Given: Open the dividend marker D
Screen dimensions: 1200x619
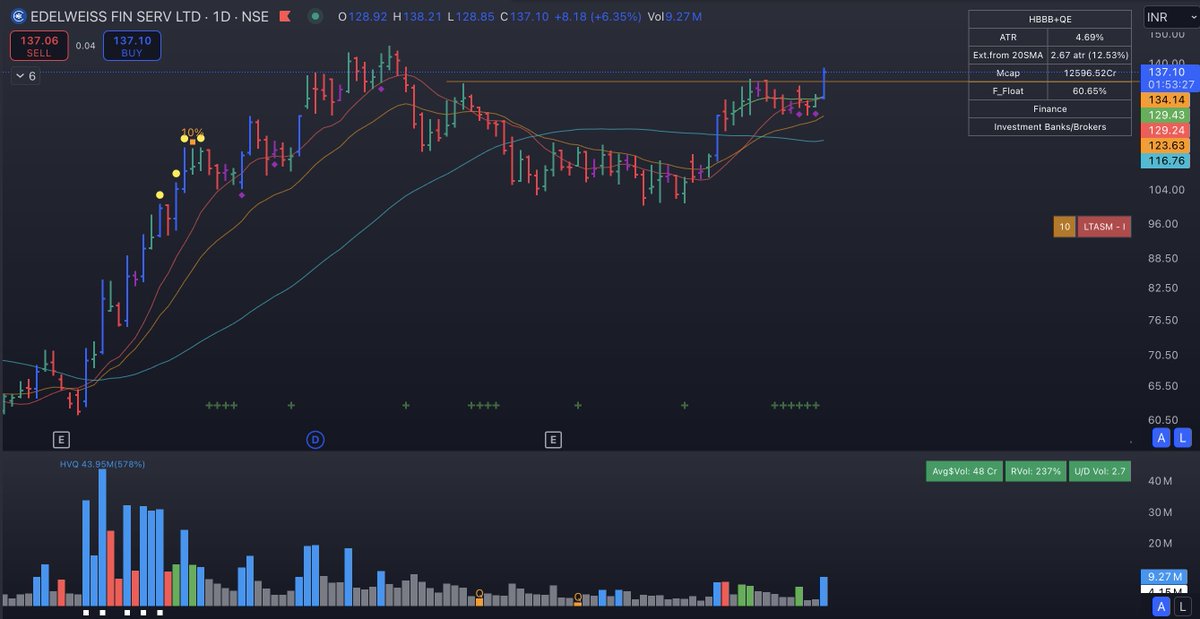Looking at the screenshot, I should tap(315, 439).
